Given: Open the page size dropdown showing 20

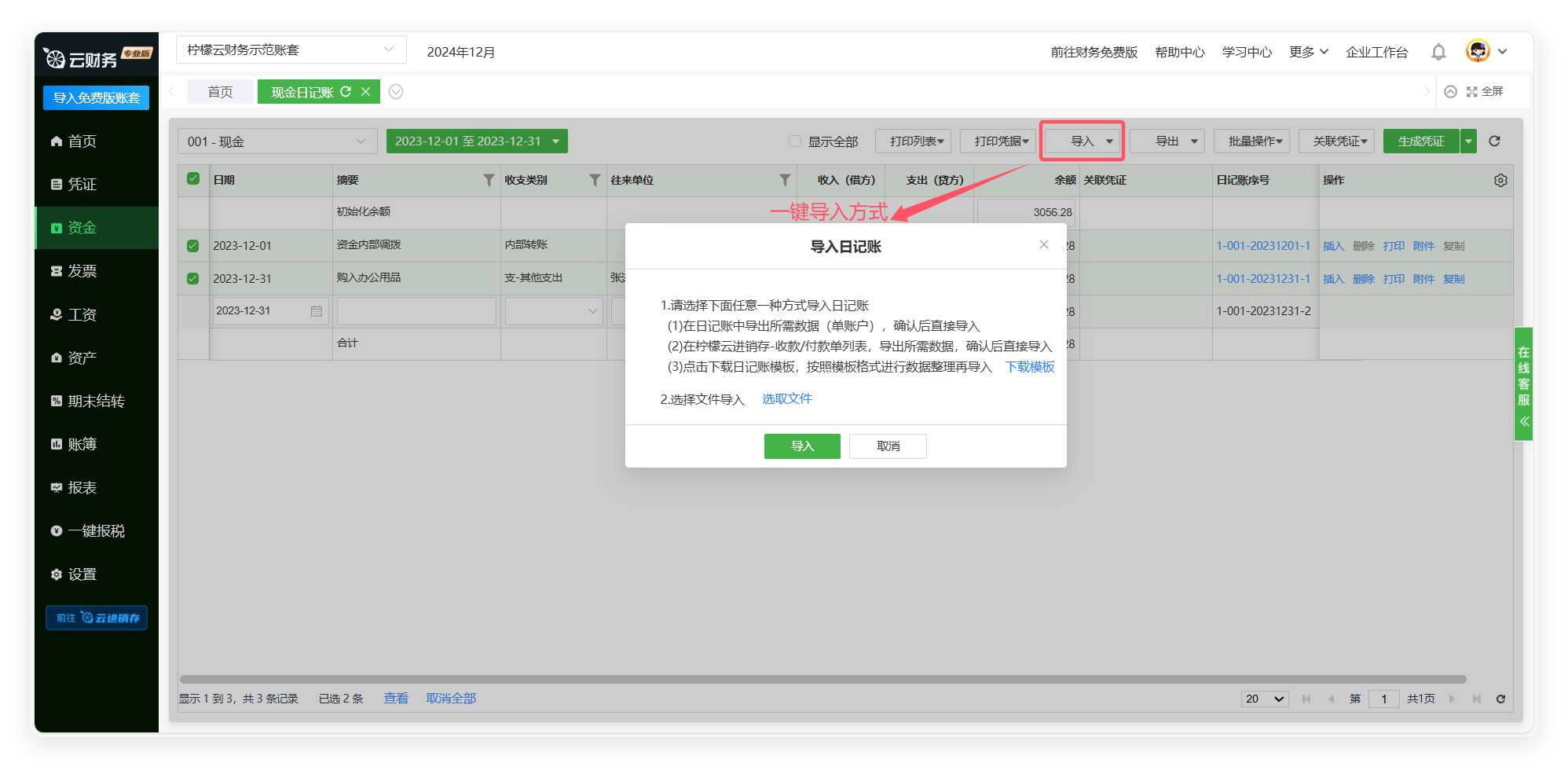Looking at the screenshot, I should click(1264, 699).
